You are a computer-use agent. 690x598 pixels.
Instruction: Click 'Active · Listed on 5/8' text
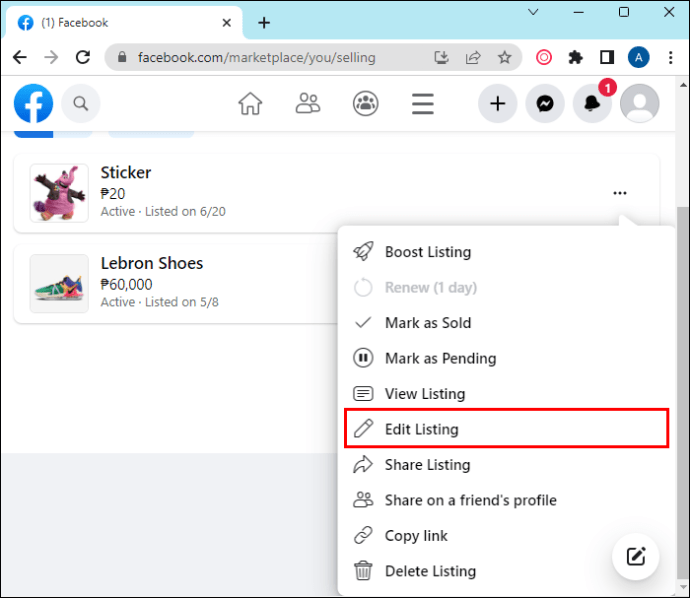click(159, 302)
